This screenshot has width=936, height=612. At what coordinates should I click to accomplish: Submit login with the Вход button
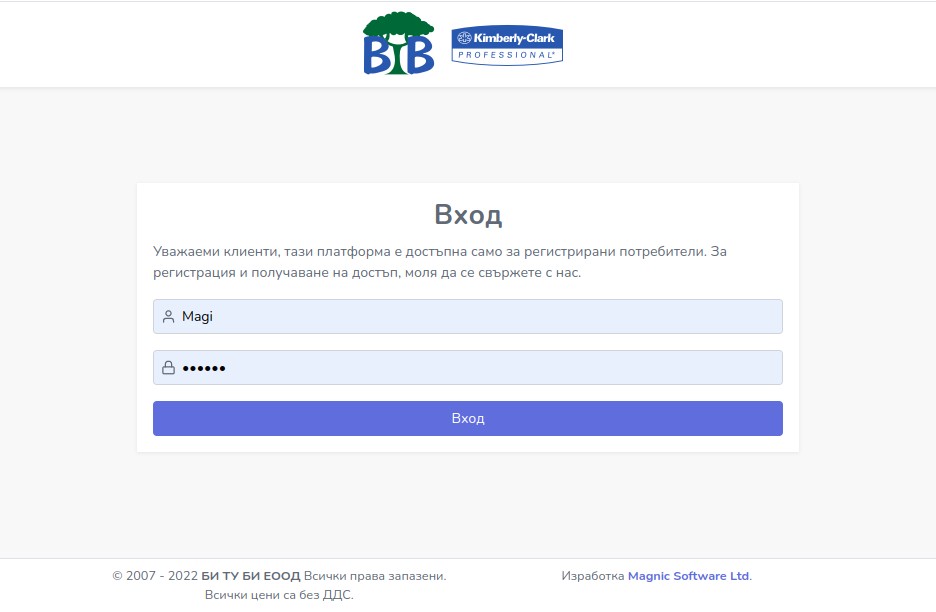[467, 419]
